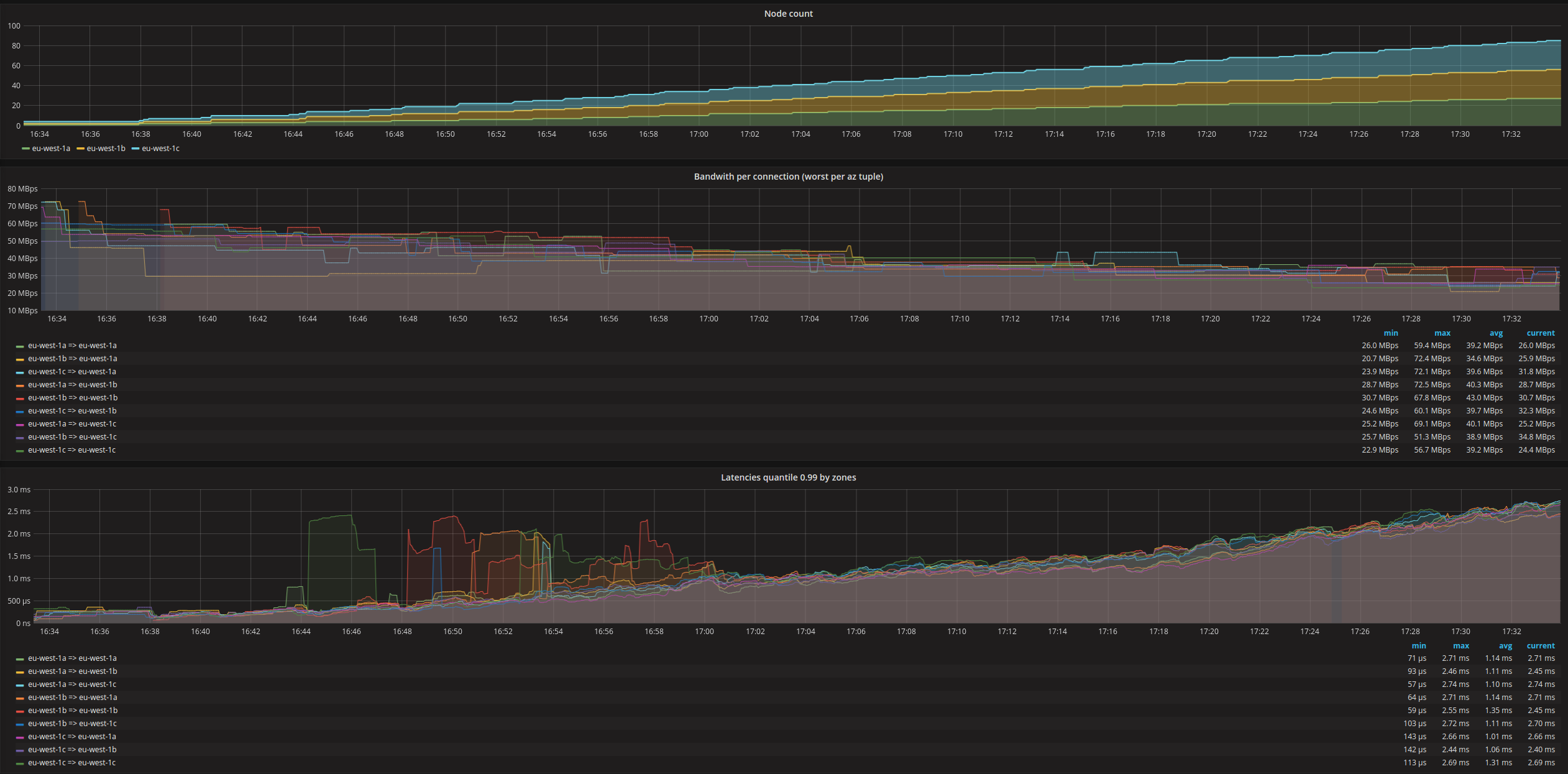Toggle eu-west-1b => eu-west-1a in Bandwith legend
The height and width of the screenshot is (774, 1568).
pyautogui.click(x=72, y=359)
